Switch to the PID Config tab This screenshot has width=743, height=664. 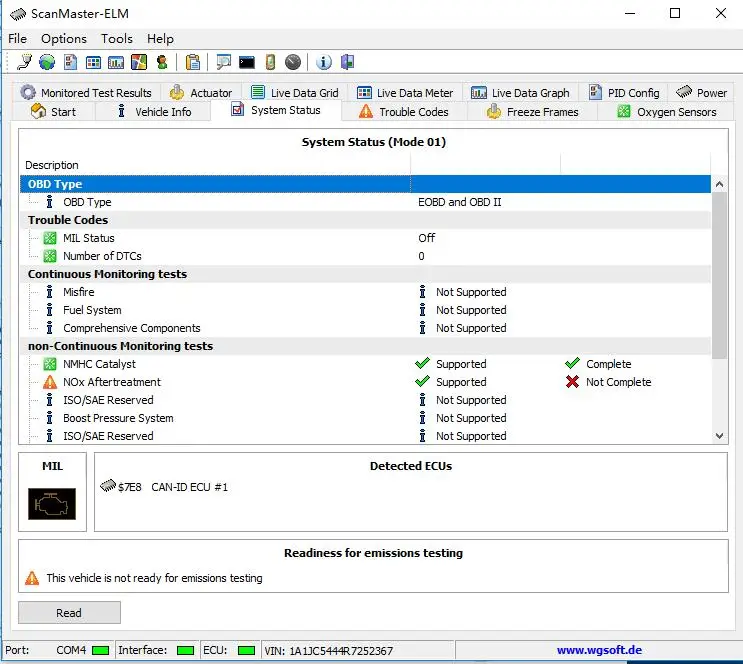624,92
